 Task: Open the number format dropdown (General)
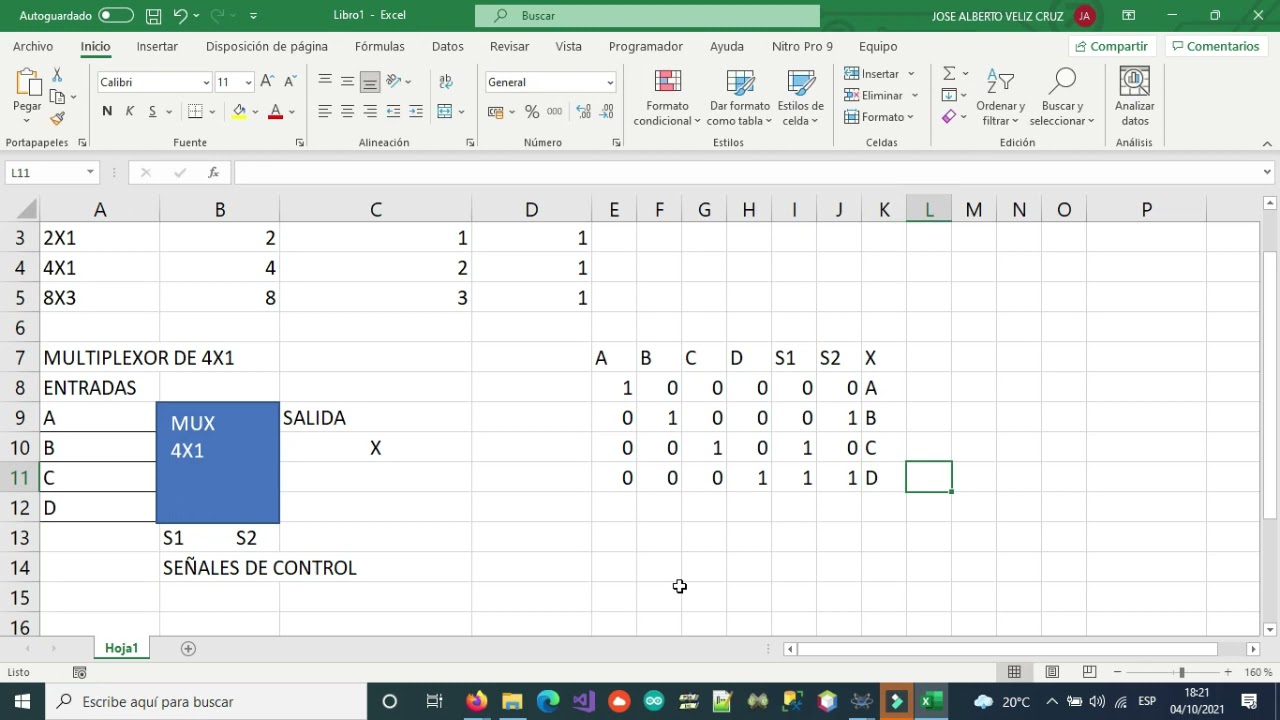610,82
